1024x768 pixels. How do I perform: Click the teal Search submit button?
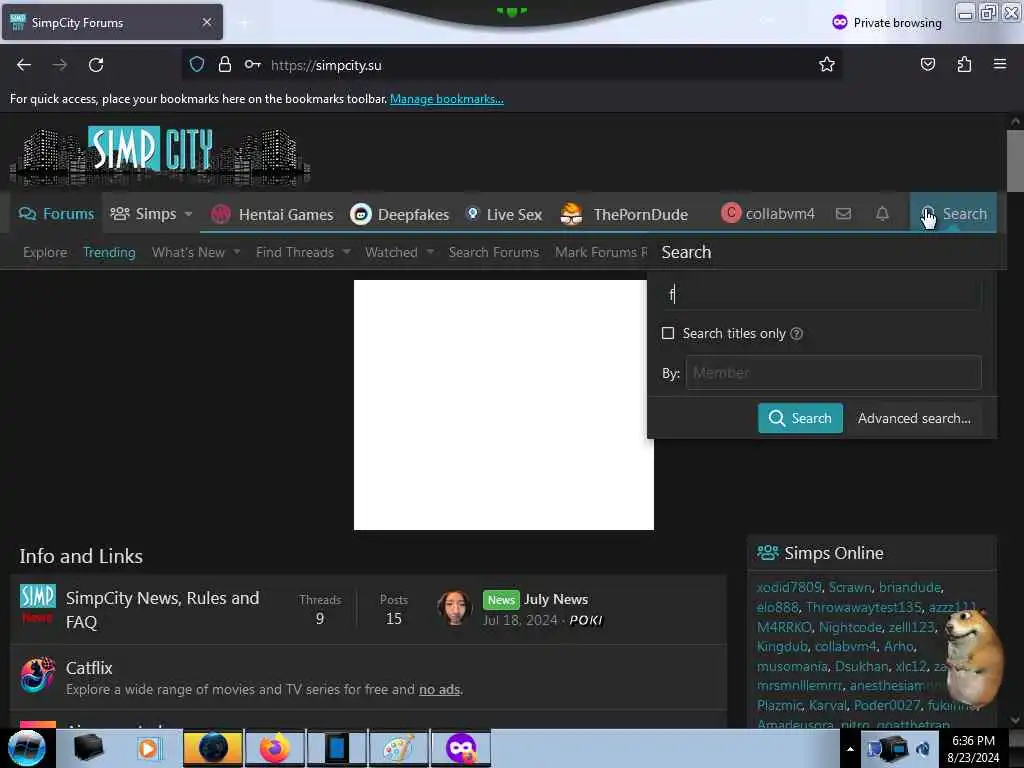(x=800, y=418)
